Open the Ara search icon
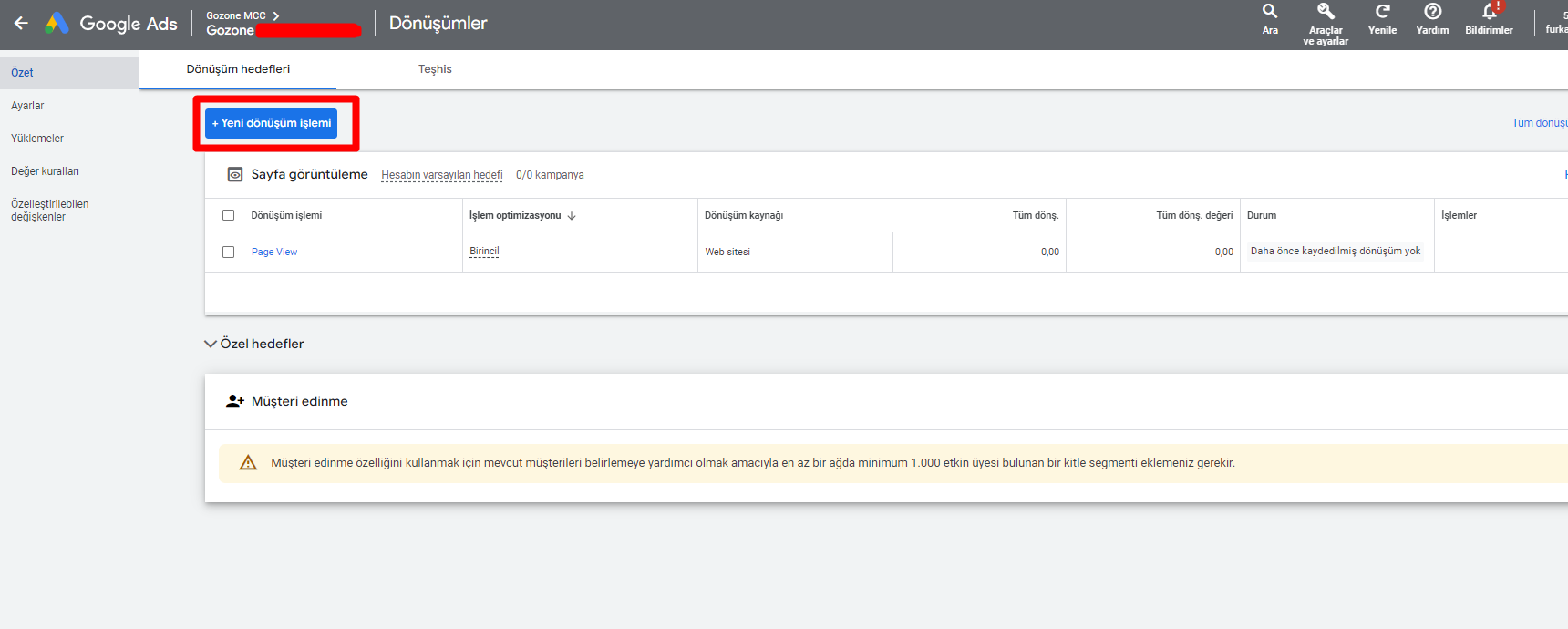Image resolution: width=1568 pixels, height=629 pixels. point(1270,12)
